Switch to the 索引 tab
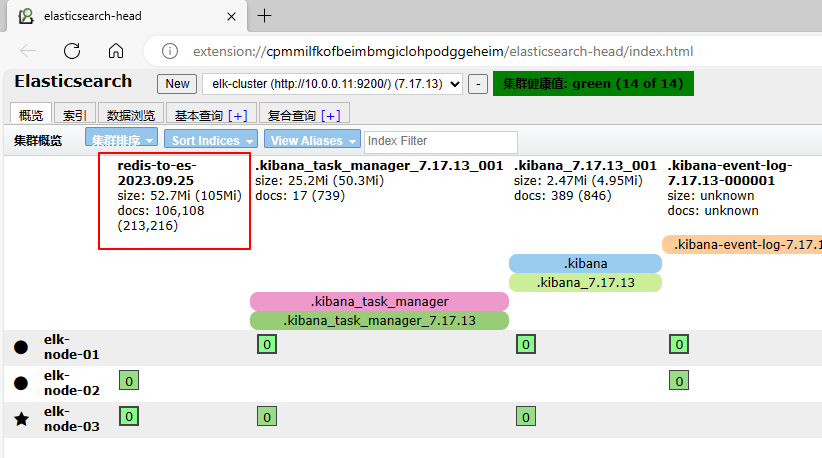The image size is (822, 458). point(75,115)
